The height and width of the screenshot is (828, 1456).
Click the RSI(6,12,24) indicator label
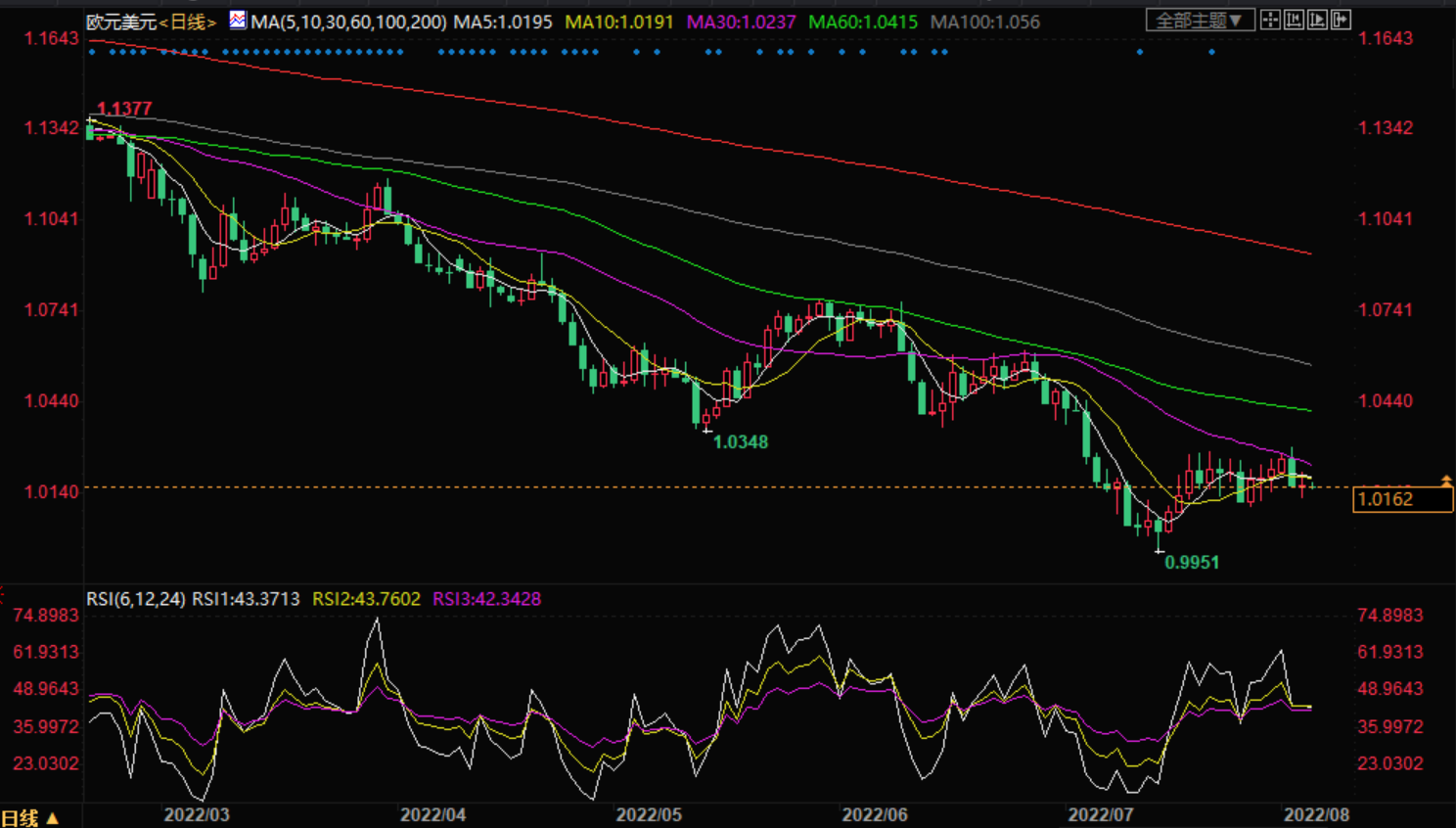[x=136, y=599]
